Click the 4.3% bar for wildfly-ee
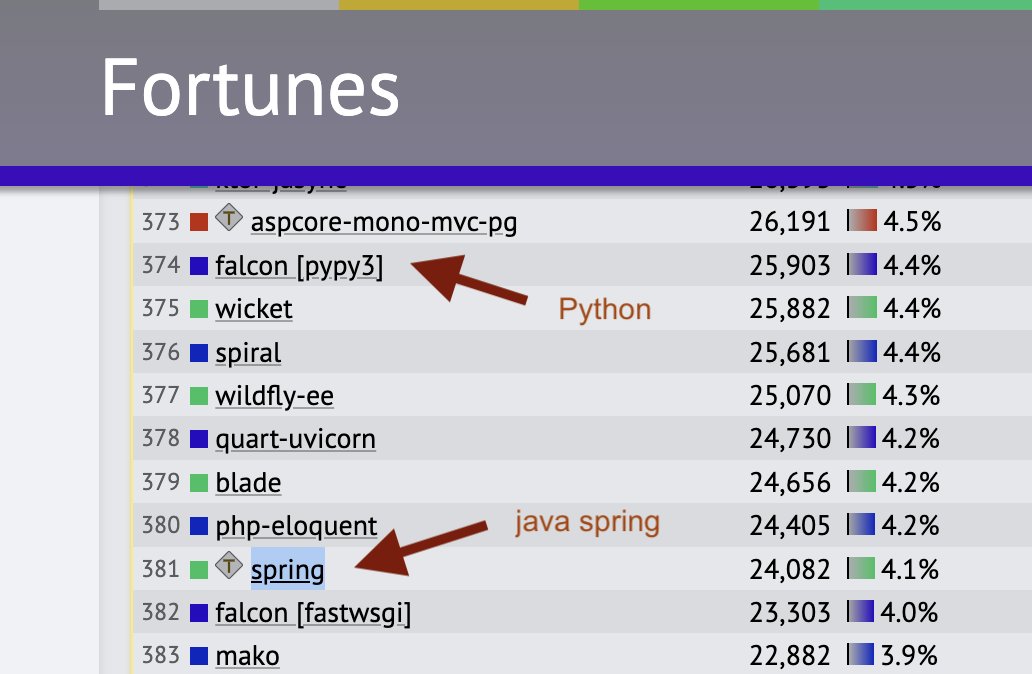 862,394
